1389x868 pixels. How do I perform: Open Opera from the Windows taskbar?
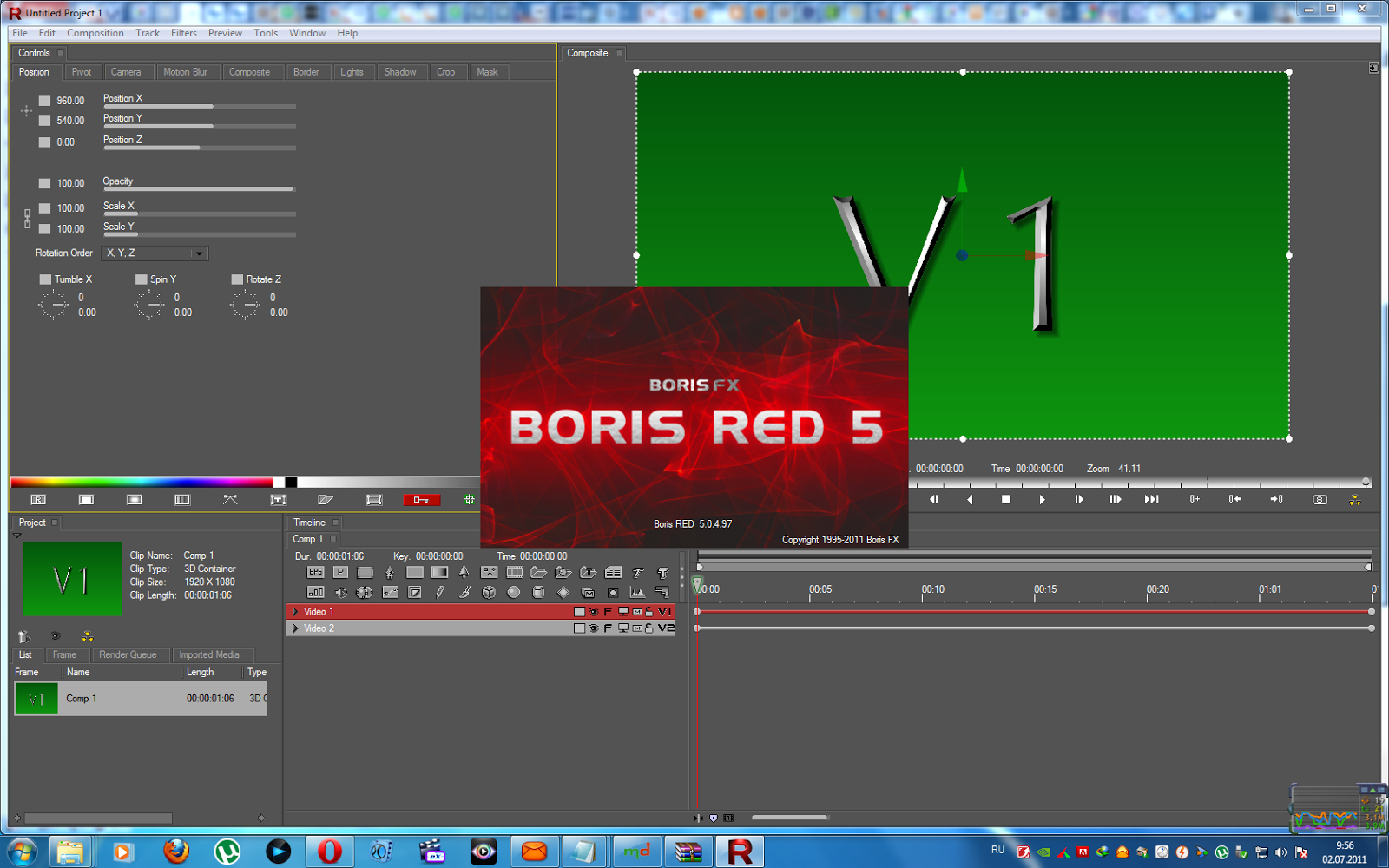point(329,852)
